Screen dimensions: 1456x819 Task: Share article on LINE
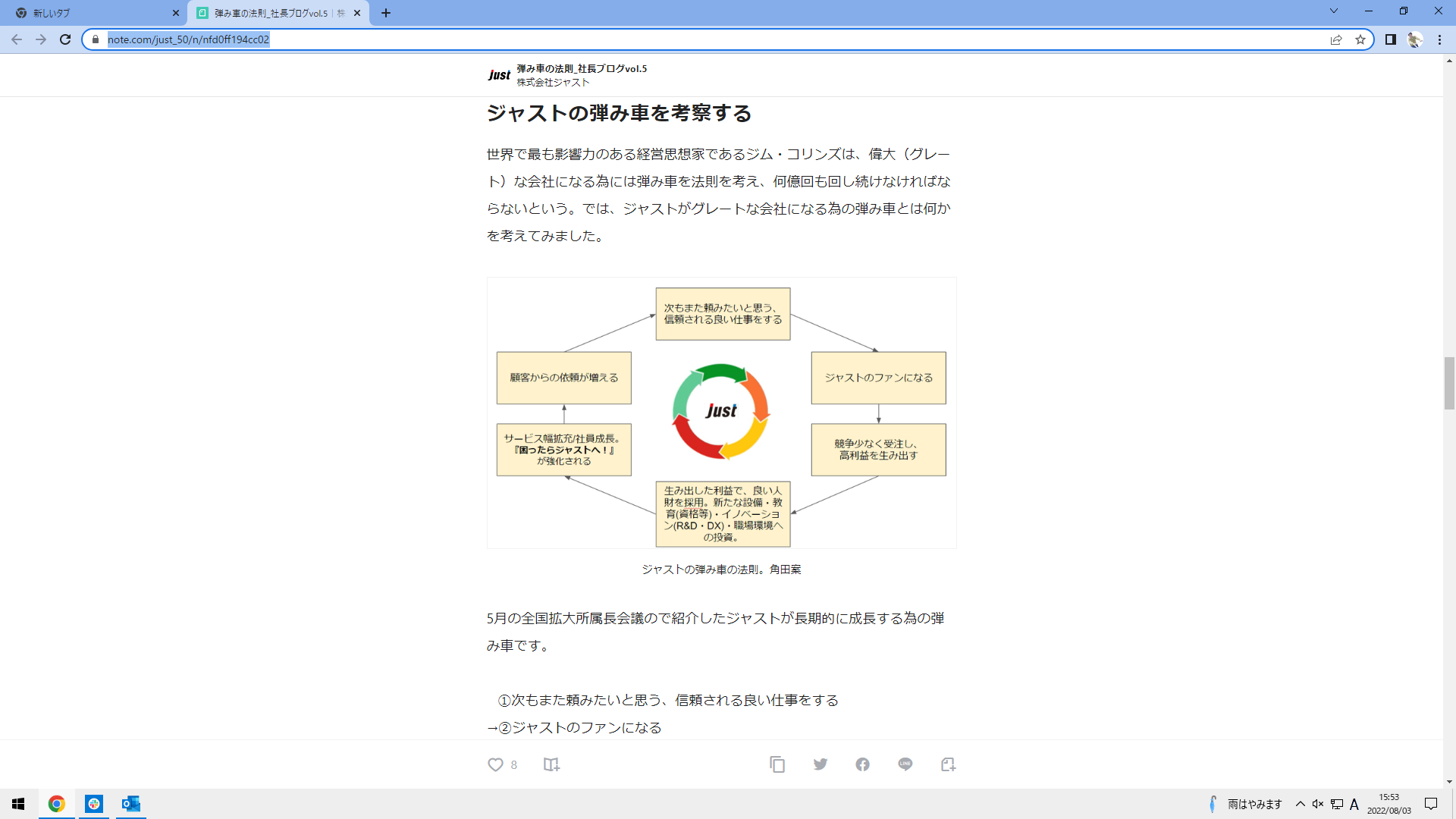tap(905, 764)
